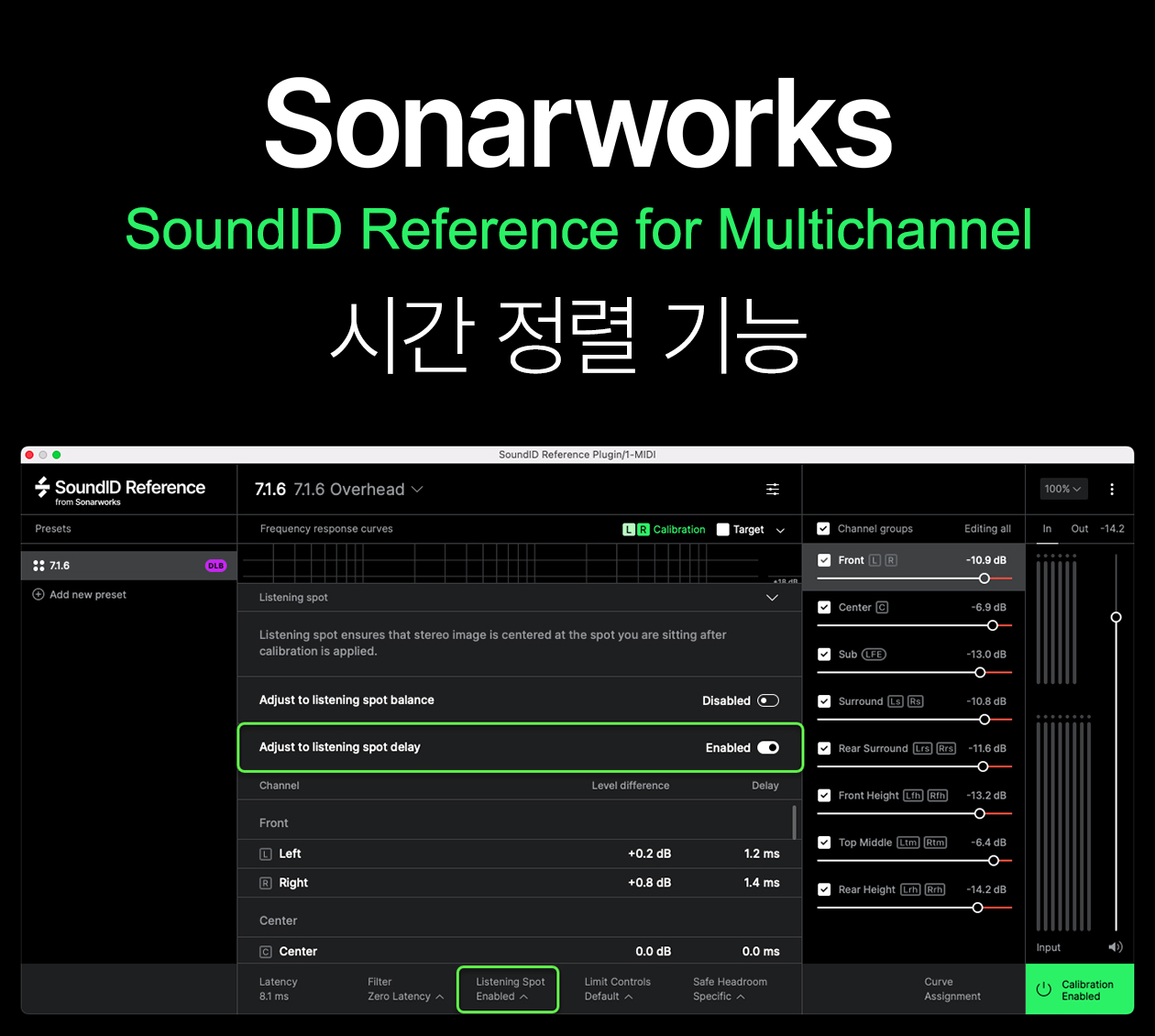
Task: Click the Lfh badge on Front Height
Action: click(914, 796)
